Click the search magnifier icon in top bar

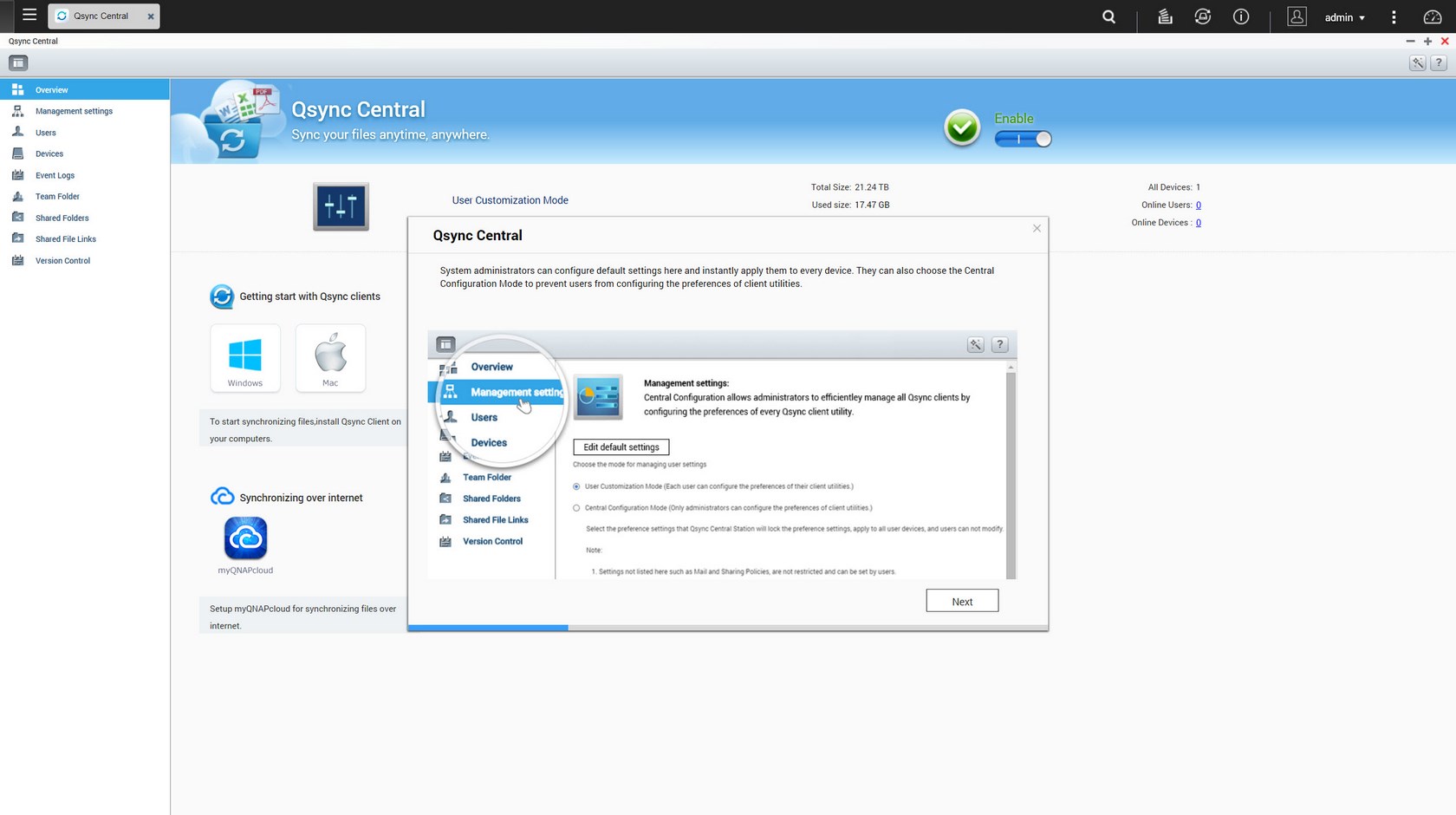[1108, 16]
